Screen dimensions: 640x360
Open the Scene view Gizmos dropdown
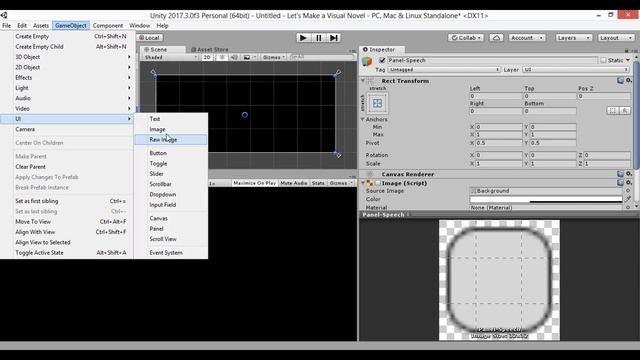pyautogui.click(x=273, y=57)
